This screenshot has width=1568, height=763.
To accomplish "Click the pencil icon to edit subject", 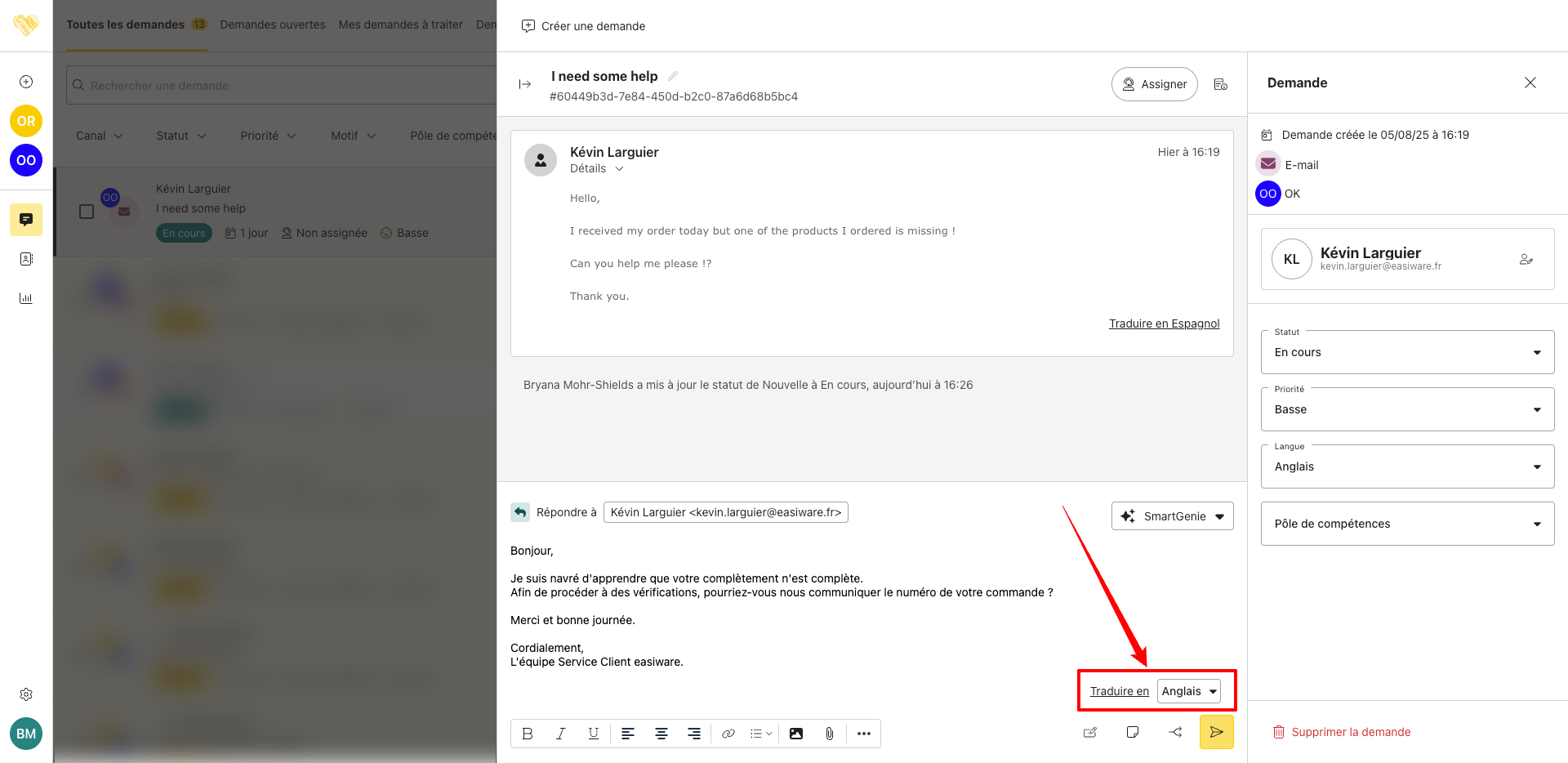I will pyautogui.click(x=673, y=76).
